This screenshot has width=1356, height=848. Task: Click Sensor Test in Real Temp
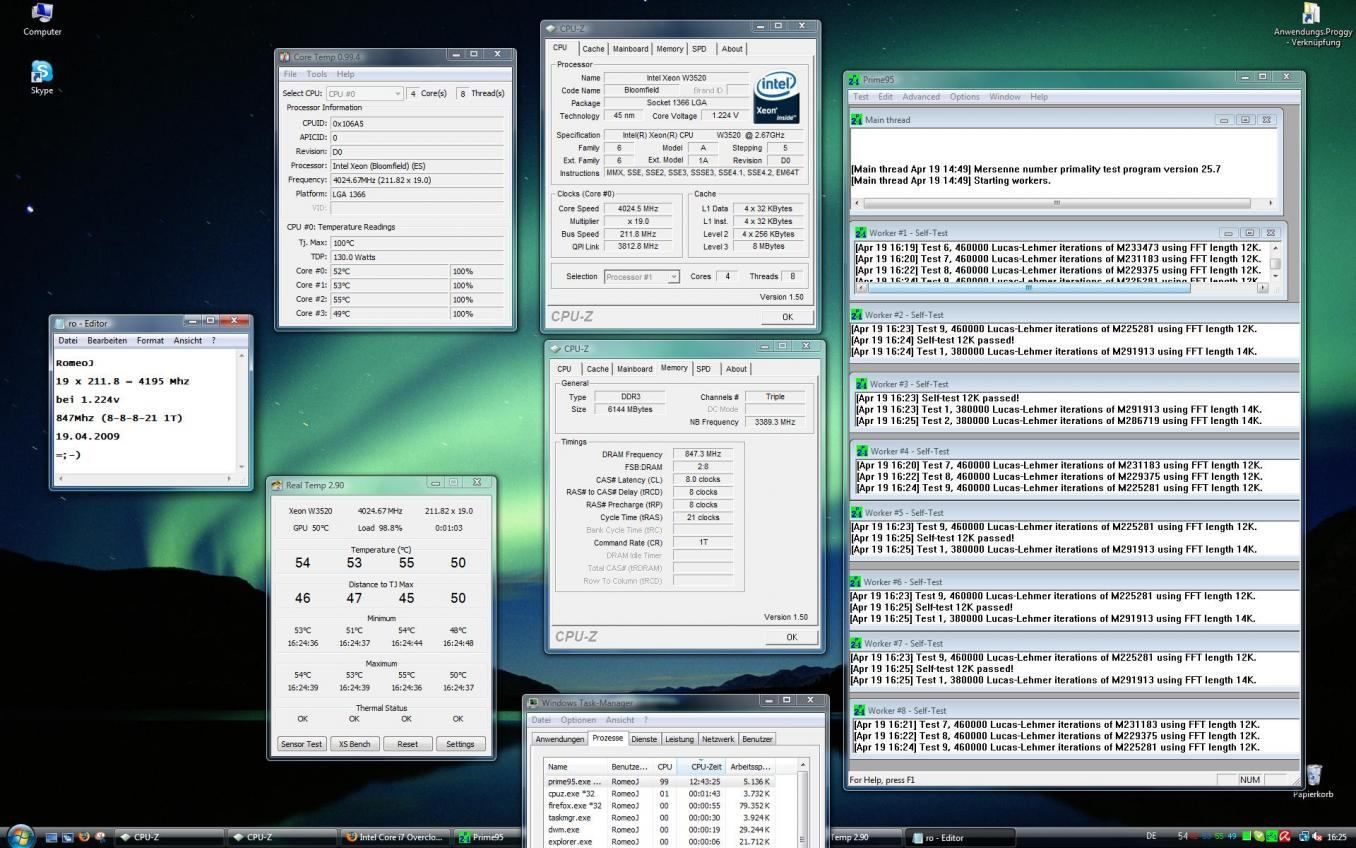point(301,744)
